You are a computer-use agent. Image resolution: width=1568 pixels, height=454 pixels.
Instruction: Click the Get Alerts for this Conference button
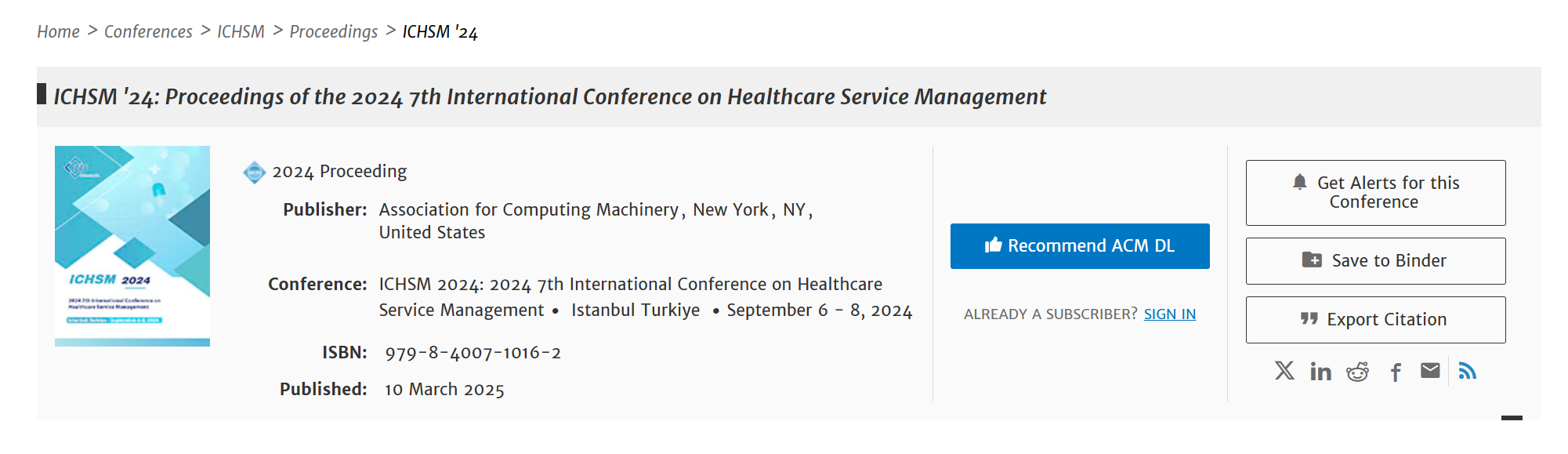pos(1375,193)
